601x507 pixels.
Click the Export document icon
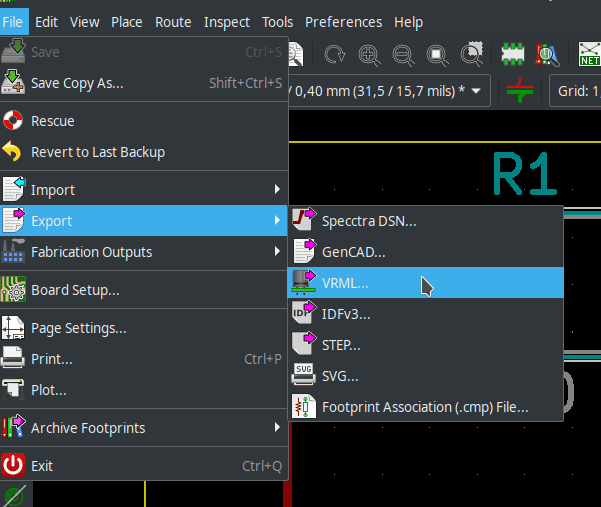point(13,220)
